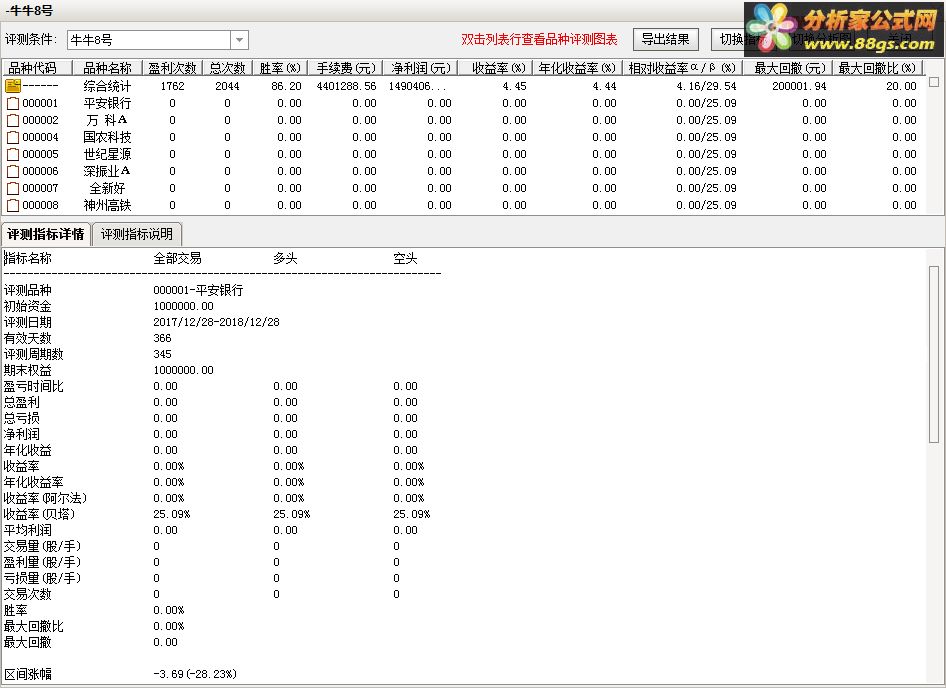
Task: Sort by the 最大回撤比(%) column header
Action: [x=878, y=68]
